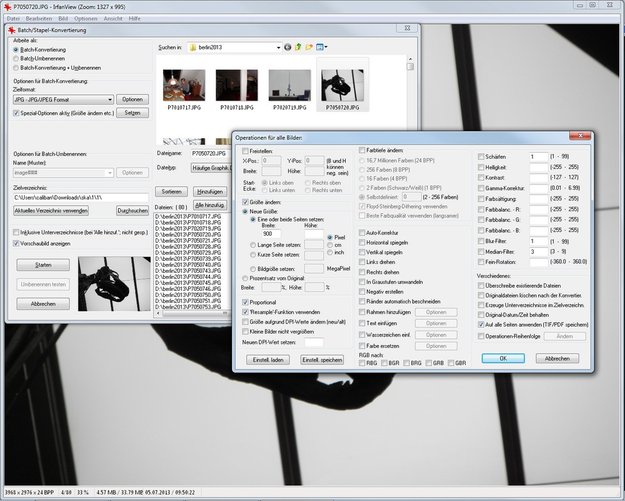Image resolution: width=625 pixels, height=501 pixels.
Task: Click the Starten button
Action: [43, 265]
